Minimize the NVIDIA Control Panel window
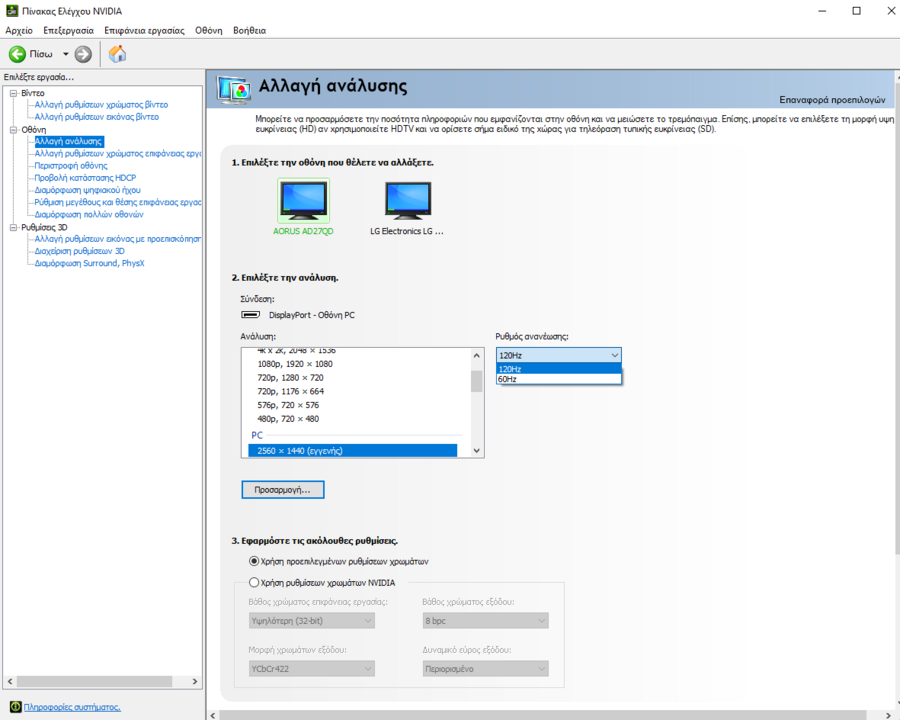Viewport: 900px width, 720px height. pyautogui.click(x=822, y=11)
